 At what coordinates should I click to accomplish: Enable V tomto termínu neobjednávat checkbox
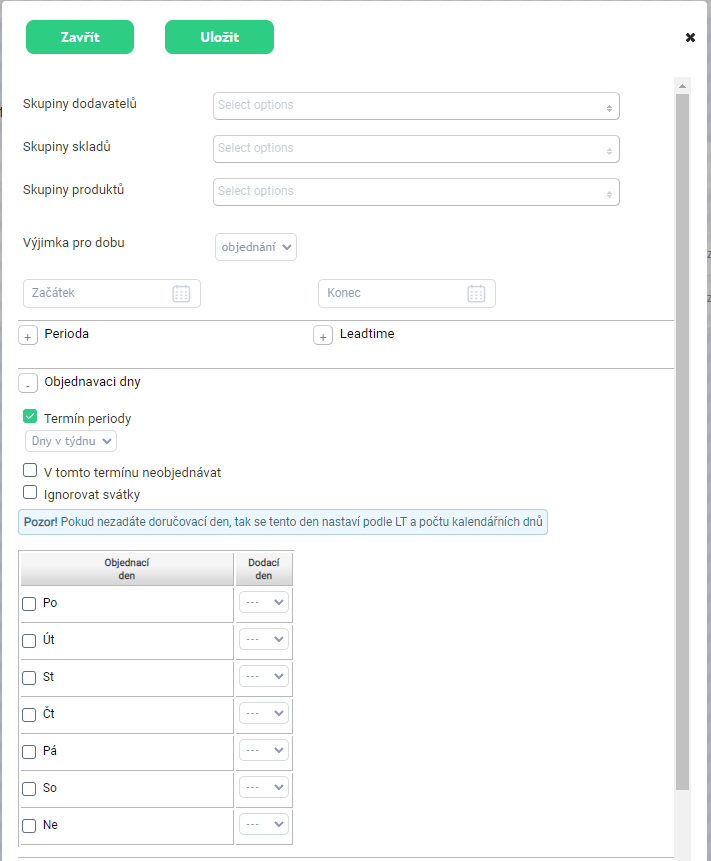[x=30, y=471]
